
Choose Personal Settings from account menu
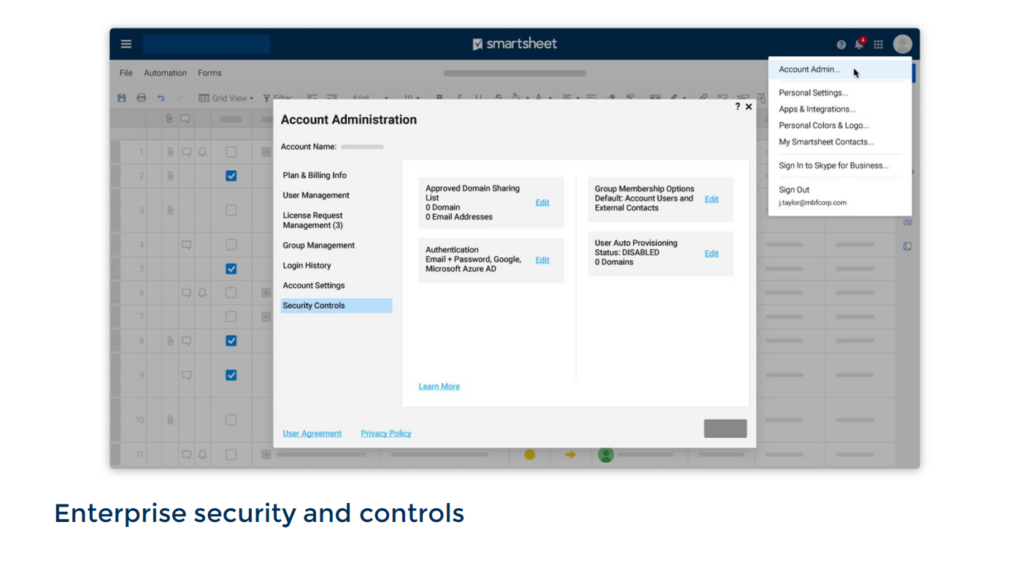pos(813,93)
